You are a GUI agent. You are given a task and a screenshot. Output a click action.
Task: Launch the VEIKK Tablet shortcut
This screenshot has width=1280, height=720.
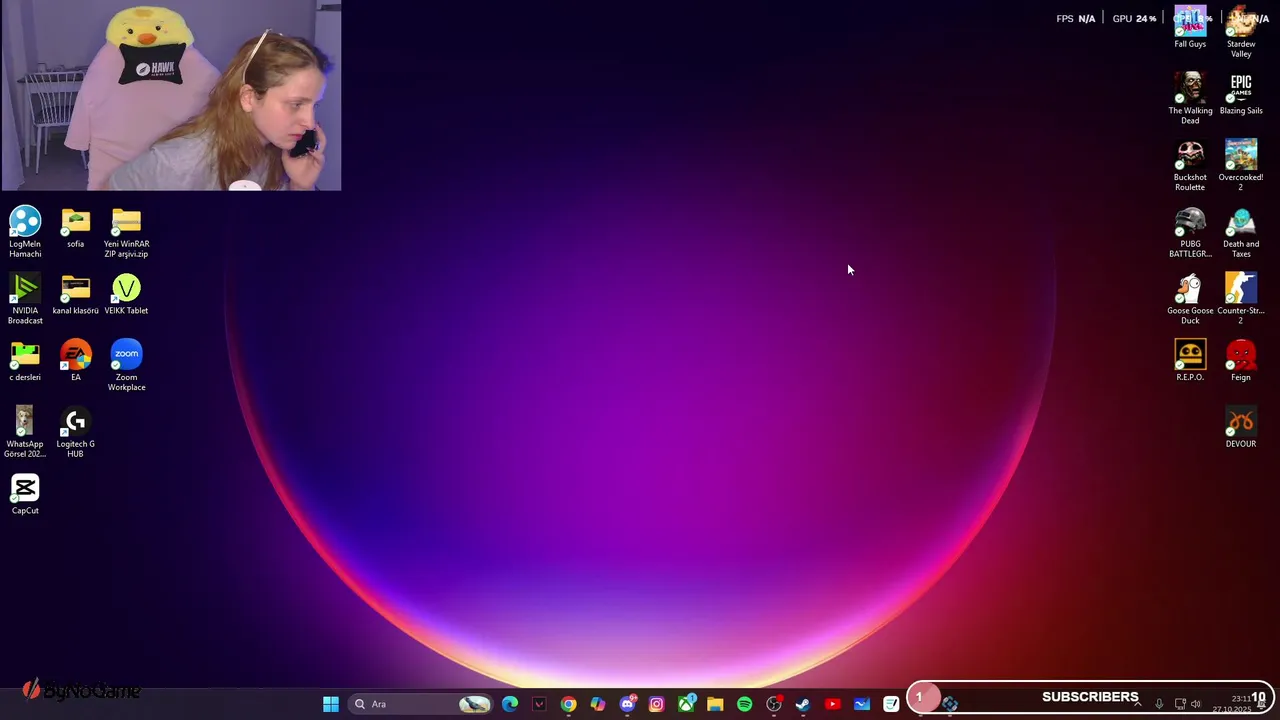click(126, 295)
